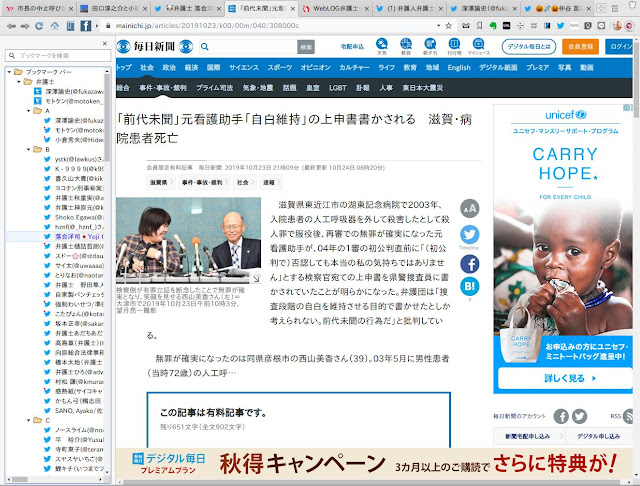Open the 社会 section in blue nav
Image resolution: width=640 pixels, height=486 pixels.
[147, 67]
